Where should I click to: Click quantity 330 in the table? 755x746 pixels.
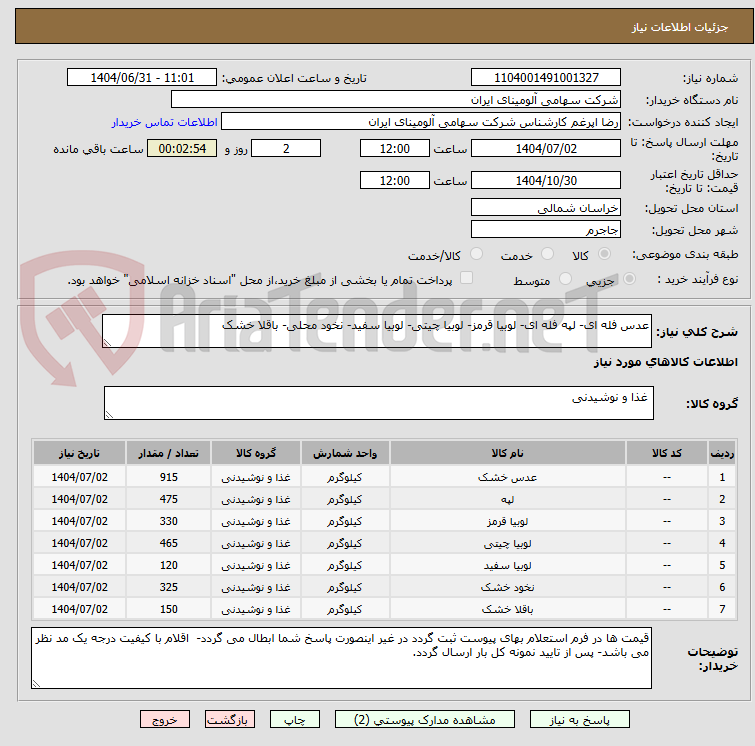169,522
